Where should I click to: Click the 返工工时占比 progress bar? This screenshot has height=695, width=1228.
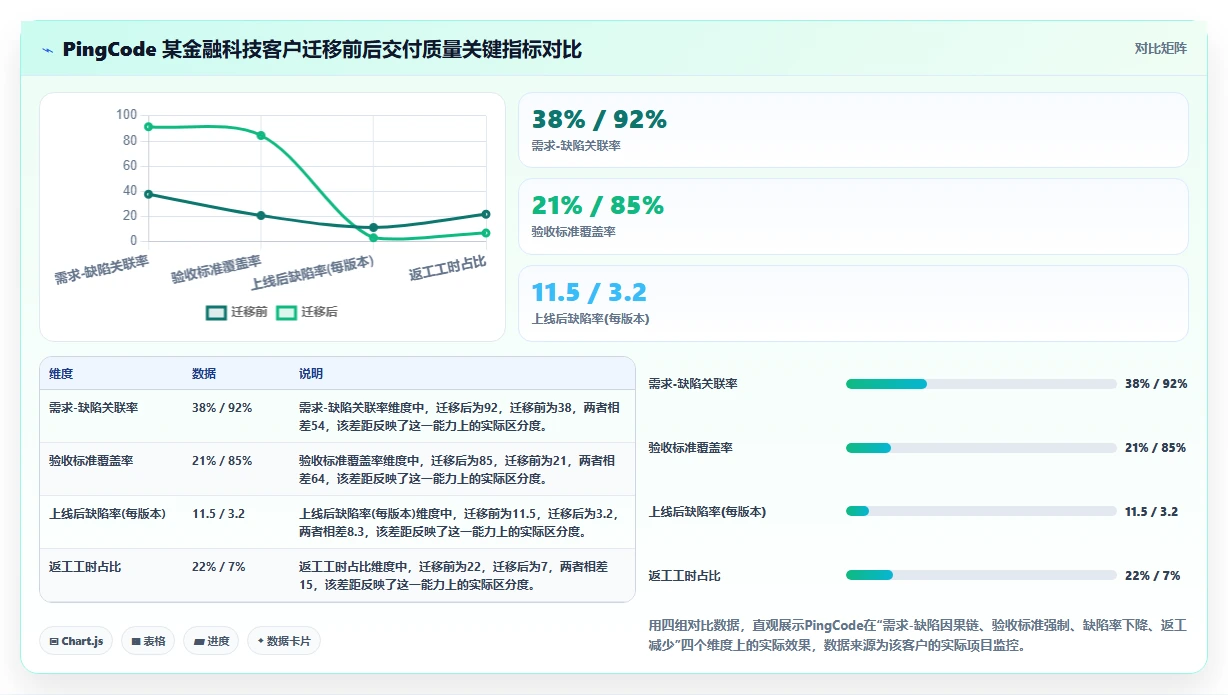[981, 575]
